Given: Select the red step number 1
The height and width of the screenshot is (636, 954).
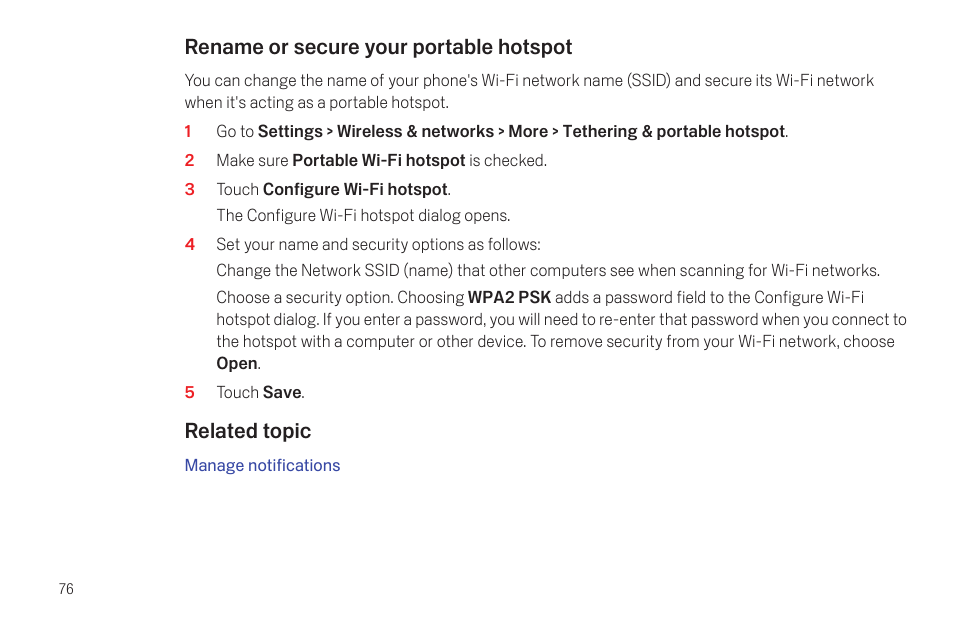Looking at the screenshot, I should point(188,131).
